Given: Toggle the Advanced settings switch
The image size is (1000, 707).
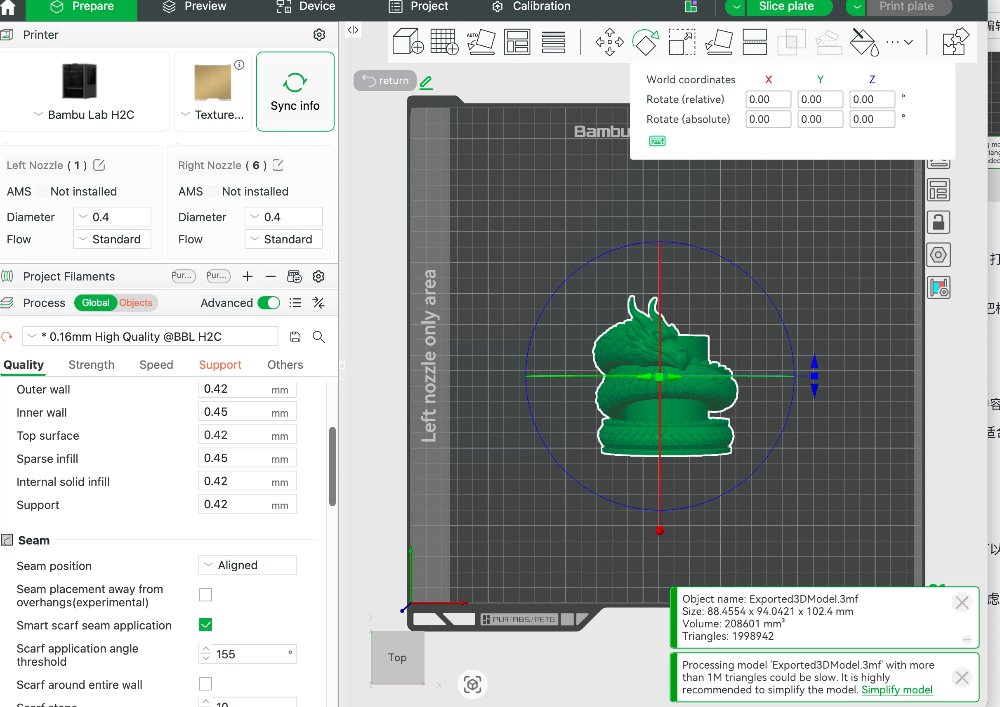Looking at the screenshot, I should [x=268, y=303].
